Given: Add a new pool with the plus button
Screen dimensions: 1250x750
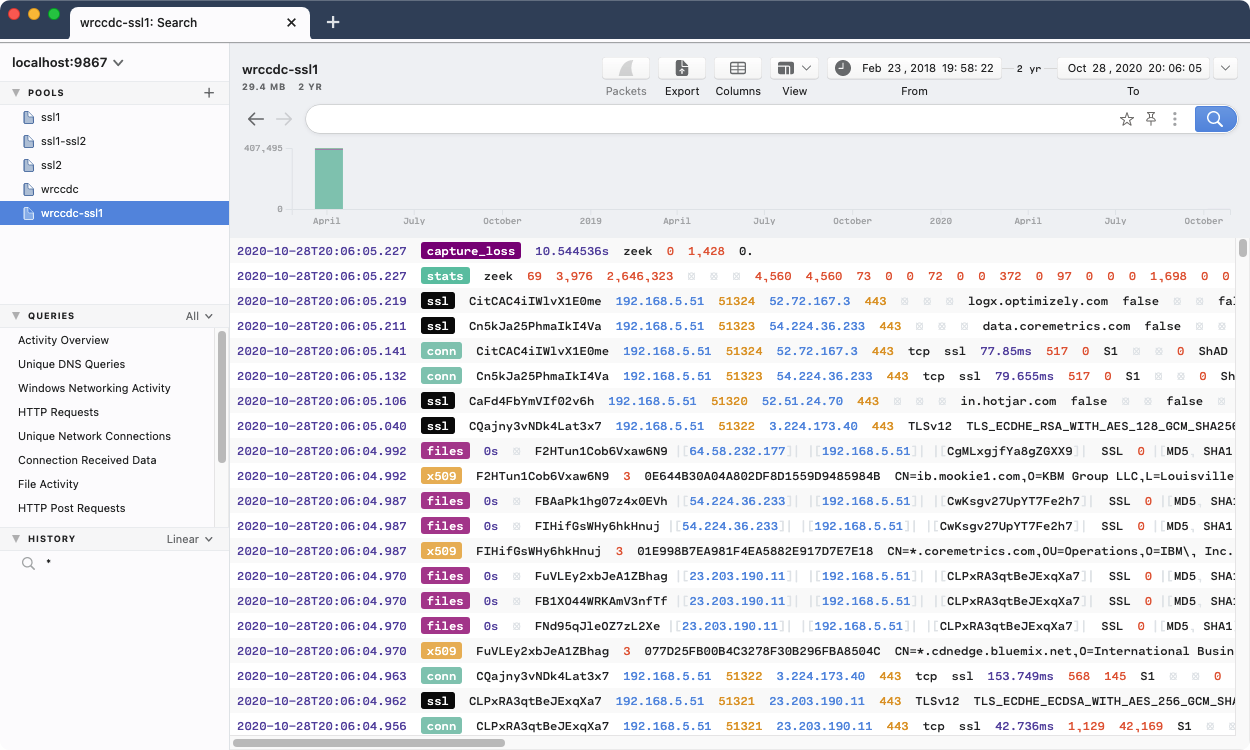Looking at the screenshot, I should (x=209, y=92).
